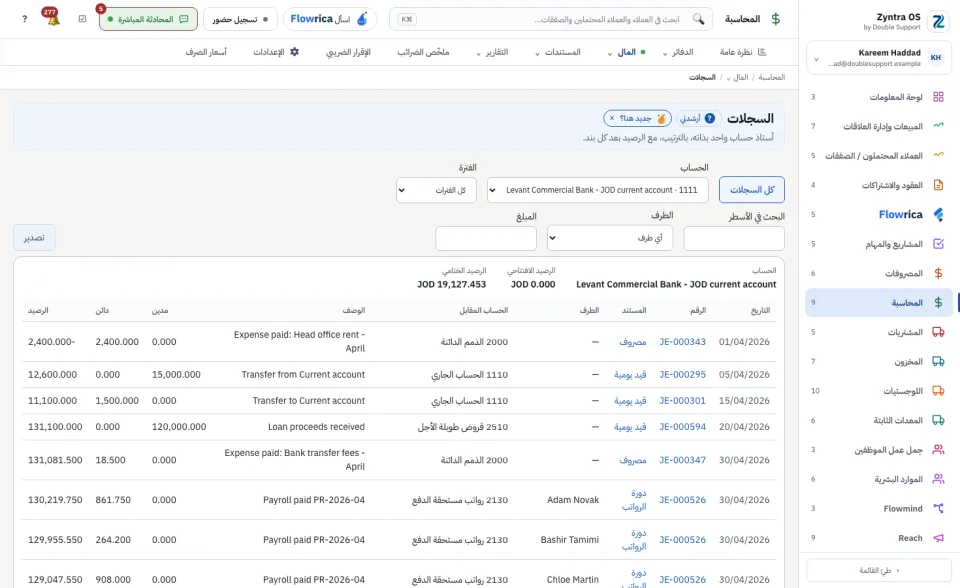This screenshot has width=960, height=588.
Task: Open المشتريات purchases truck icon
Action: click(937, 332)
